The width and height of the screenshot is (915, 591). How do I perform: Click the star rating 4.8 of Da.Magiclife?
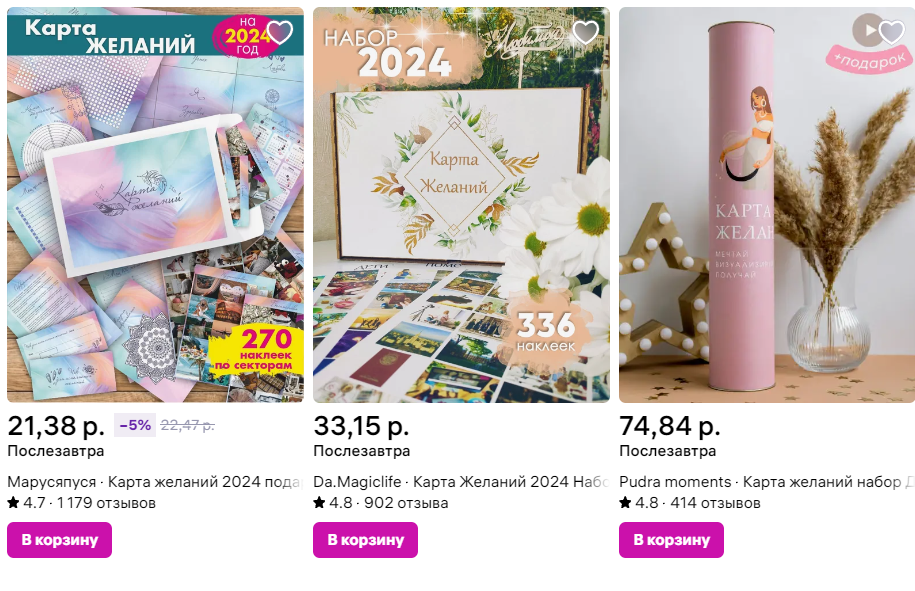click(x=333, y=502)
